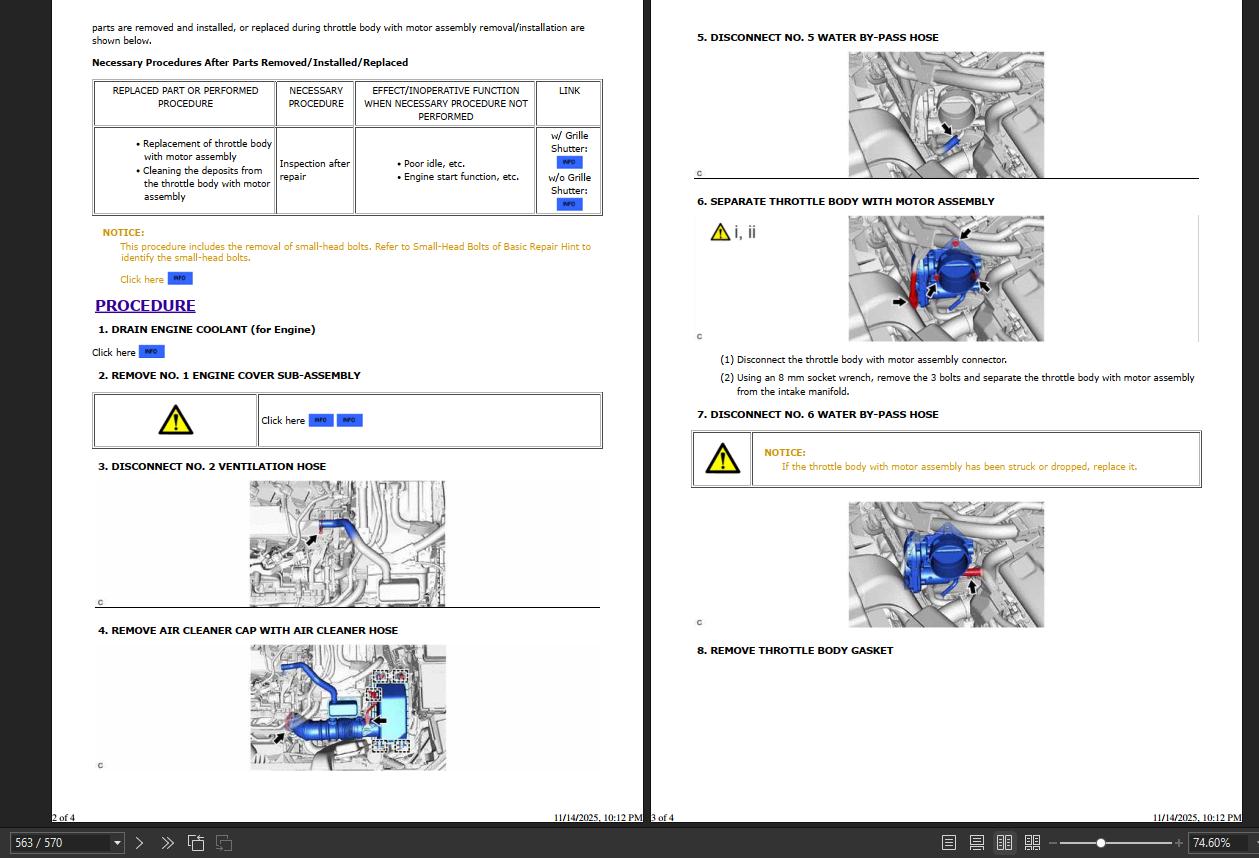Open the w/ Grille Shutter INFO link

[x=569, y=162]
